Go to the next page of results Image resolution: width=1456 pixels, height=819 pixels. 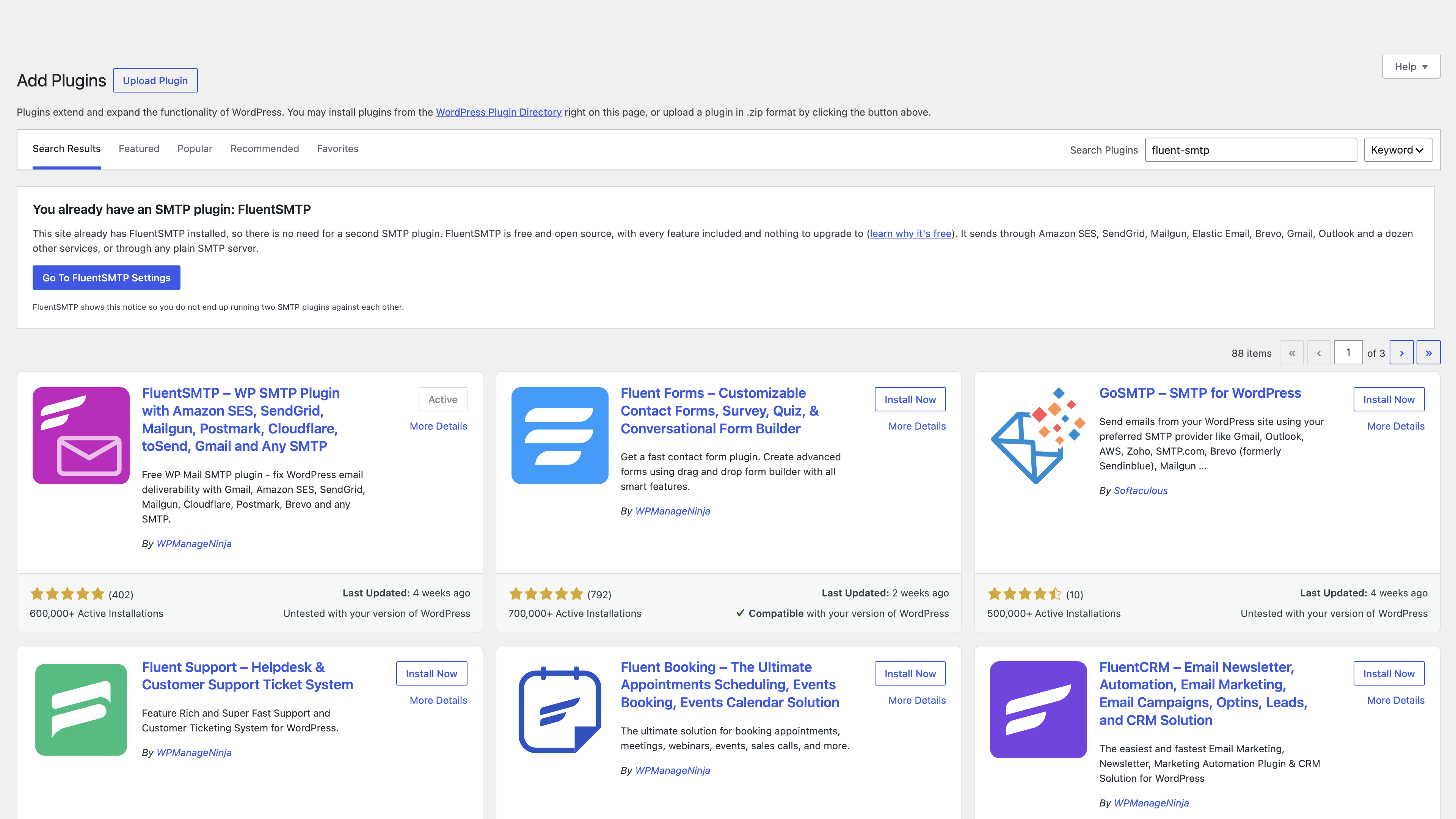[x=1401, y=353]
